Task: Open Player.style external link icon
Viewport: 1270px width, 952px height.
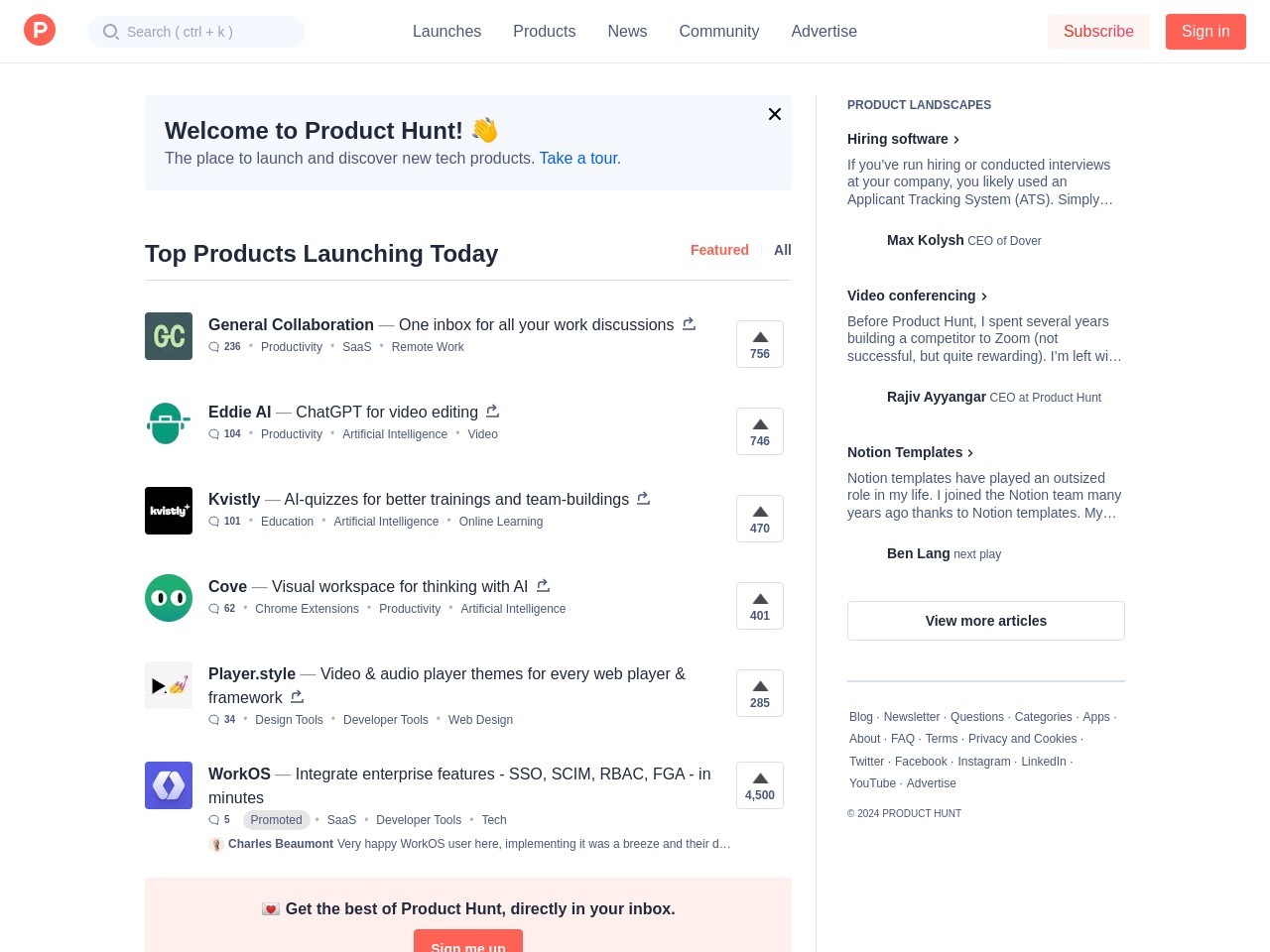Action: 297,697
